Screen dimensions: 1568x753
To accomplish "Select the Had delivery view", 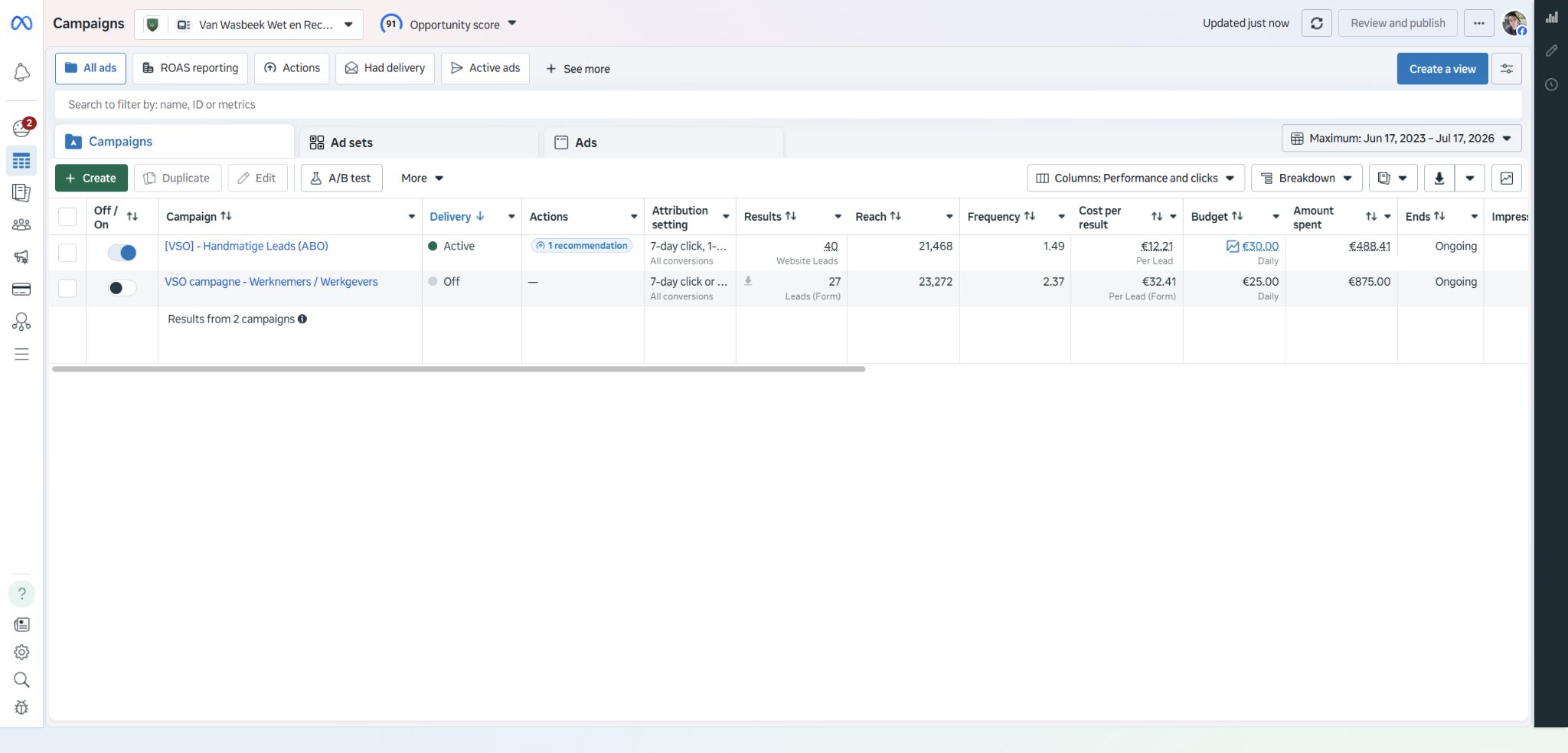I will coord(385,68).
